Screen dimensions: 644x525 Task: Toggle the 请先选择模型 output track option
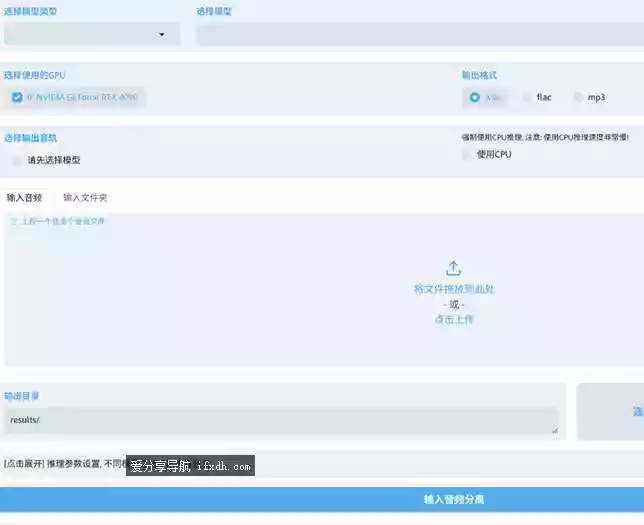click(17, 160)
